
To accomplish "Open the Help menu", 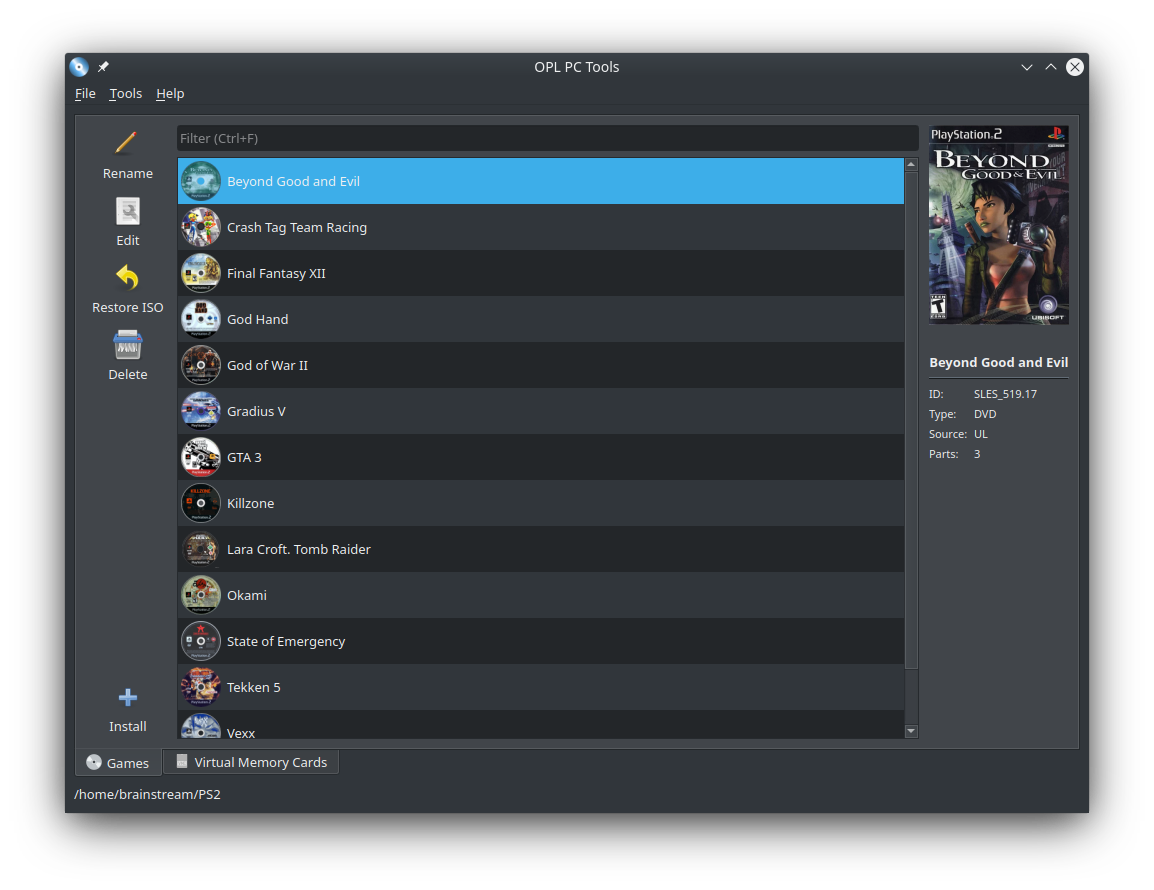I will [x=170, y=93].
